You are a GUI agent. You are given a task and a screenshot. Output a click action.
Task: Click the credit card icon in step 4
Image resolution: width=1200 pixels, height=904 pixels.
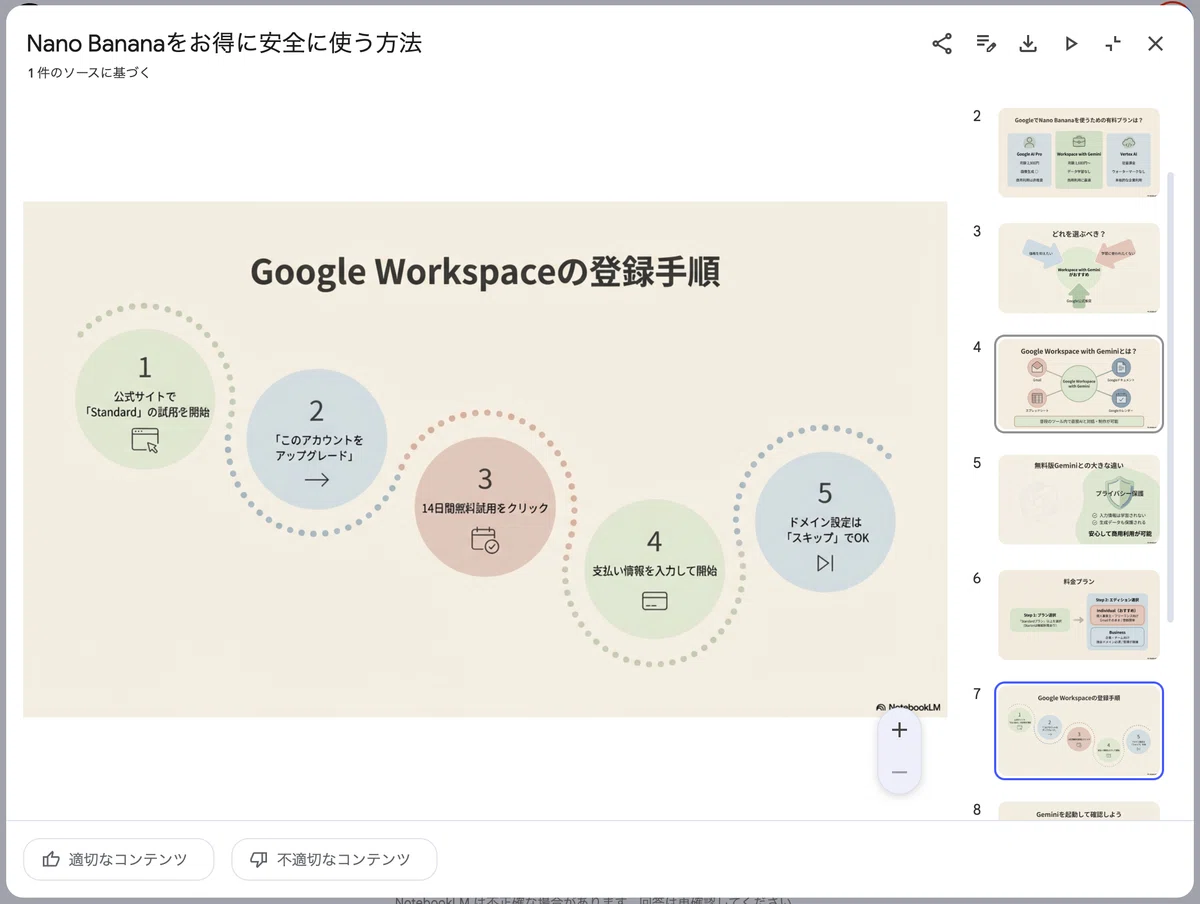(x=654, y=601)
